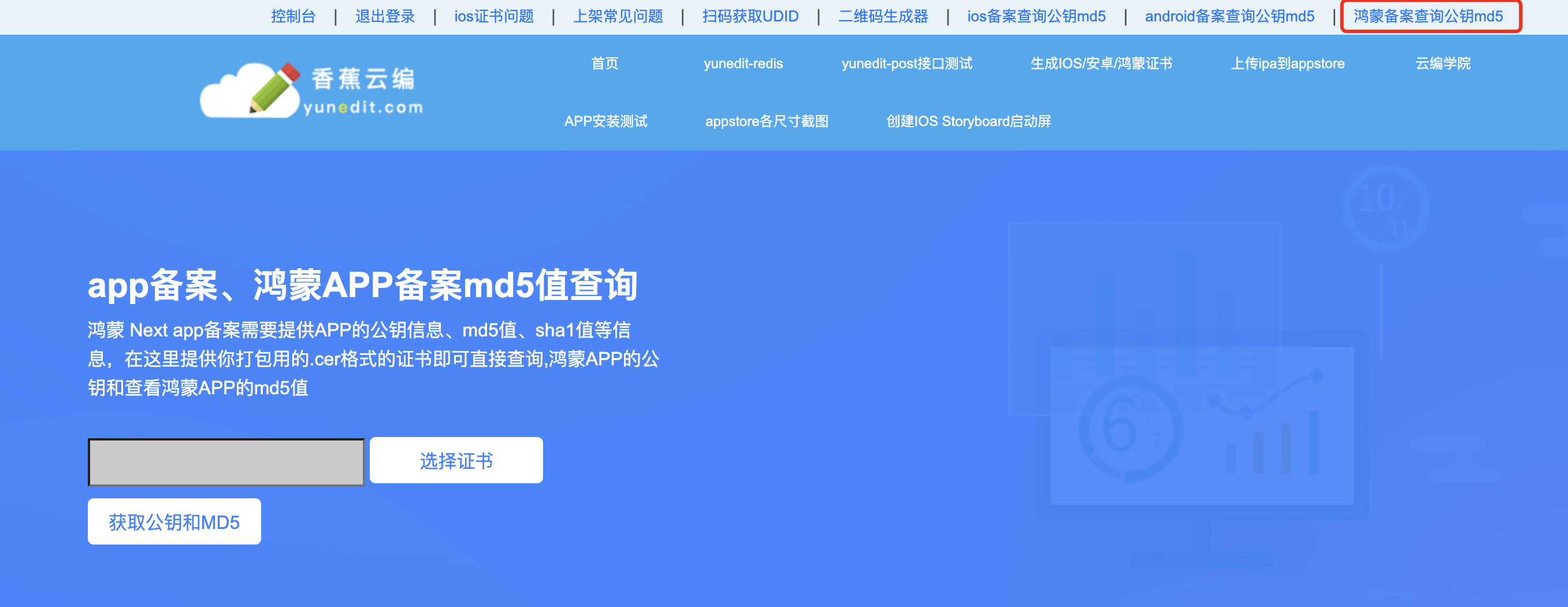Open 生成IOS/安卓/鸿蒙证书 menu item
The height and width of the screenshot is (607, 1568).
[1101, 64]
